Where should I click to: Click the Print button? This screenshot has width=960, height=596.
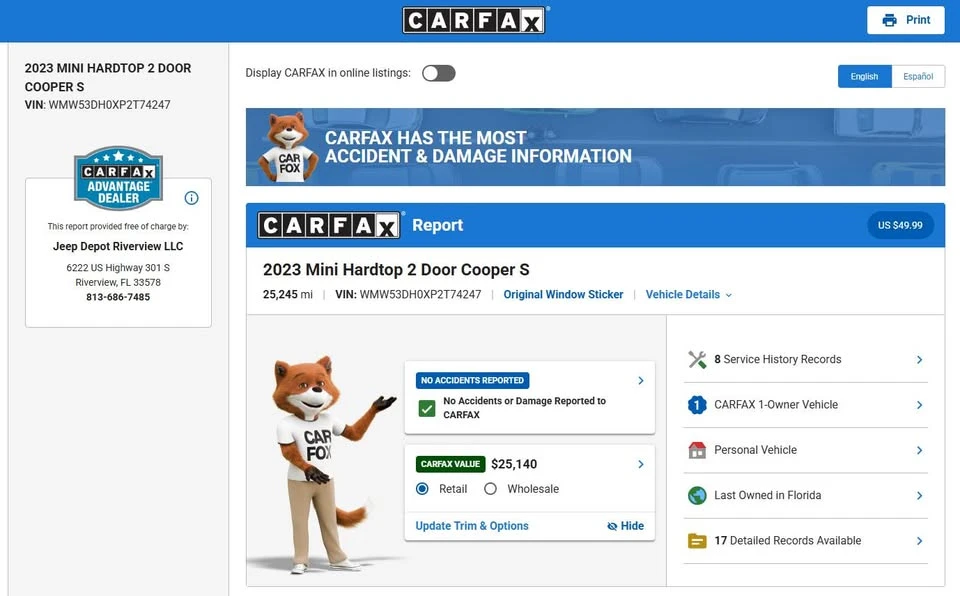(906, 20)
